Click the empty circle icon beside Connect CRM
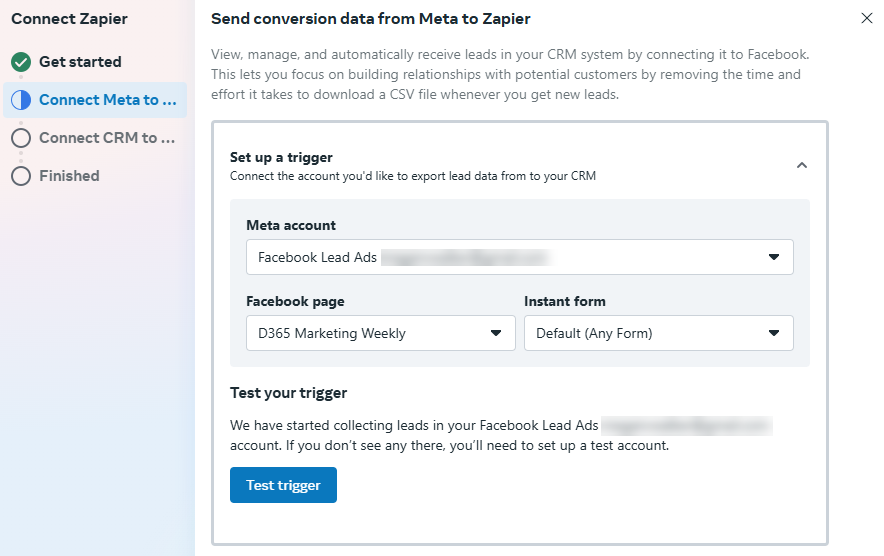The image size is (884, 556). [21, 138]
